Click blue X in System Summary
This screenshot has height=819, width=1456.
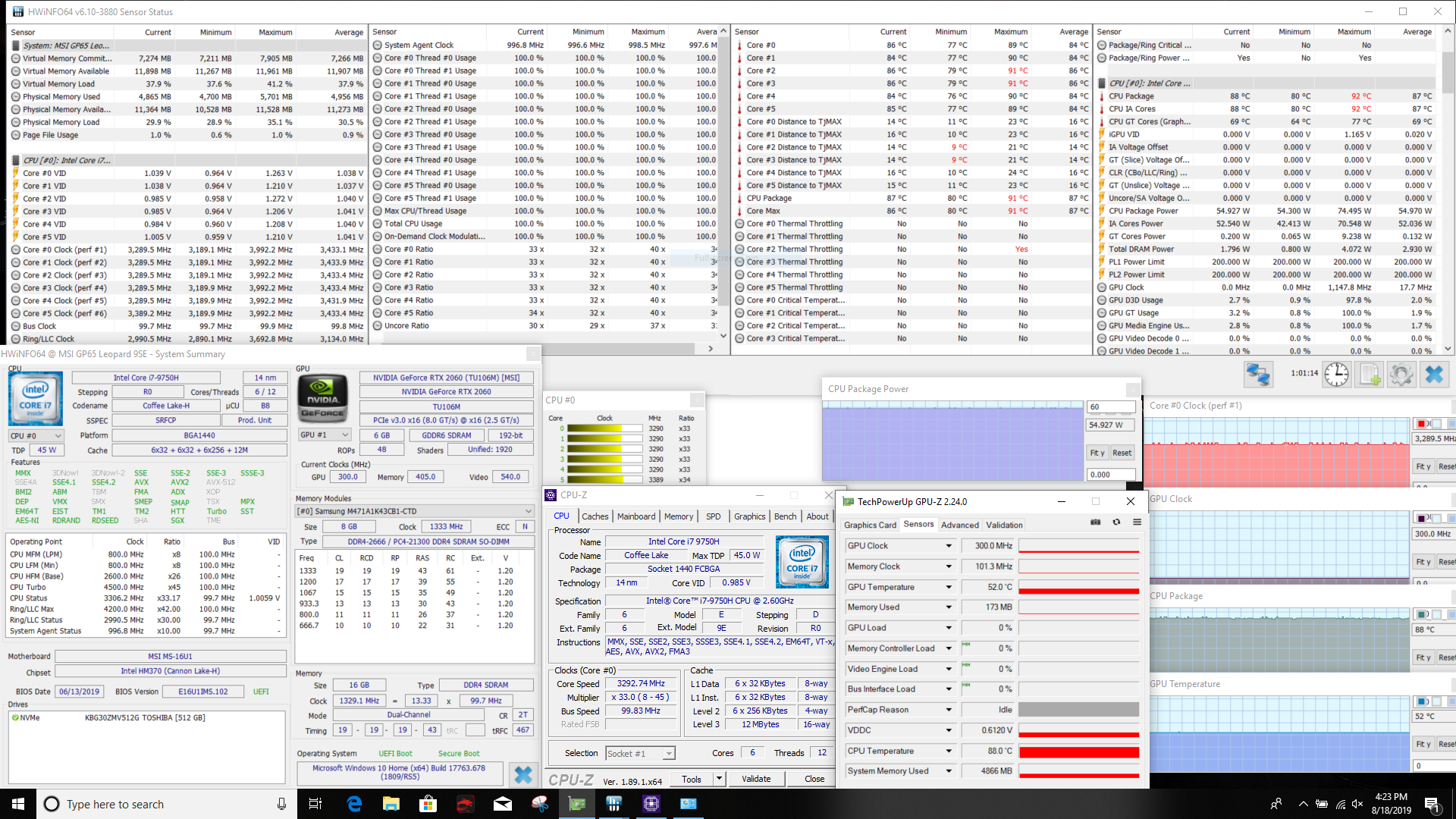click(x=522, y=774)
